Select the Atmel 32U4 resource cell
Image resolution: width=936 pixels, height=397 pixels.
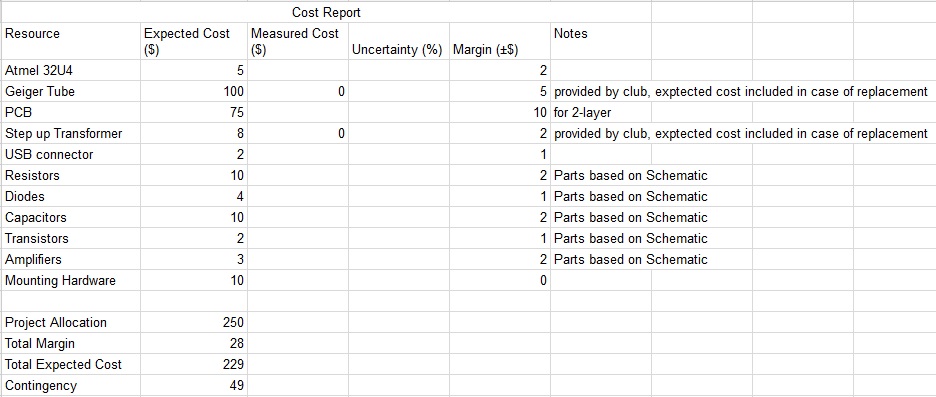[71, 70]
